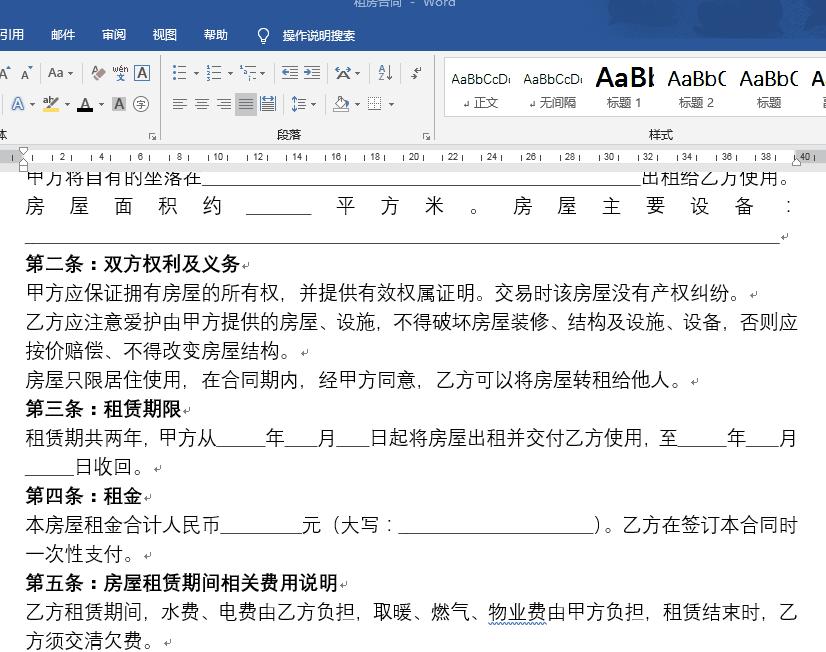Toggle align left formatting
The width and height of the screenshot is (826, 652).
click(178, 104)
